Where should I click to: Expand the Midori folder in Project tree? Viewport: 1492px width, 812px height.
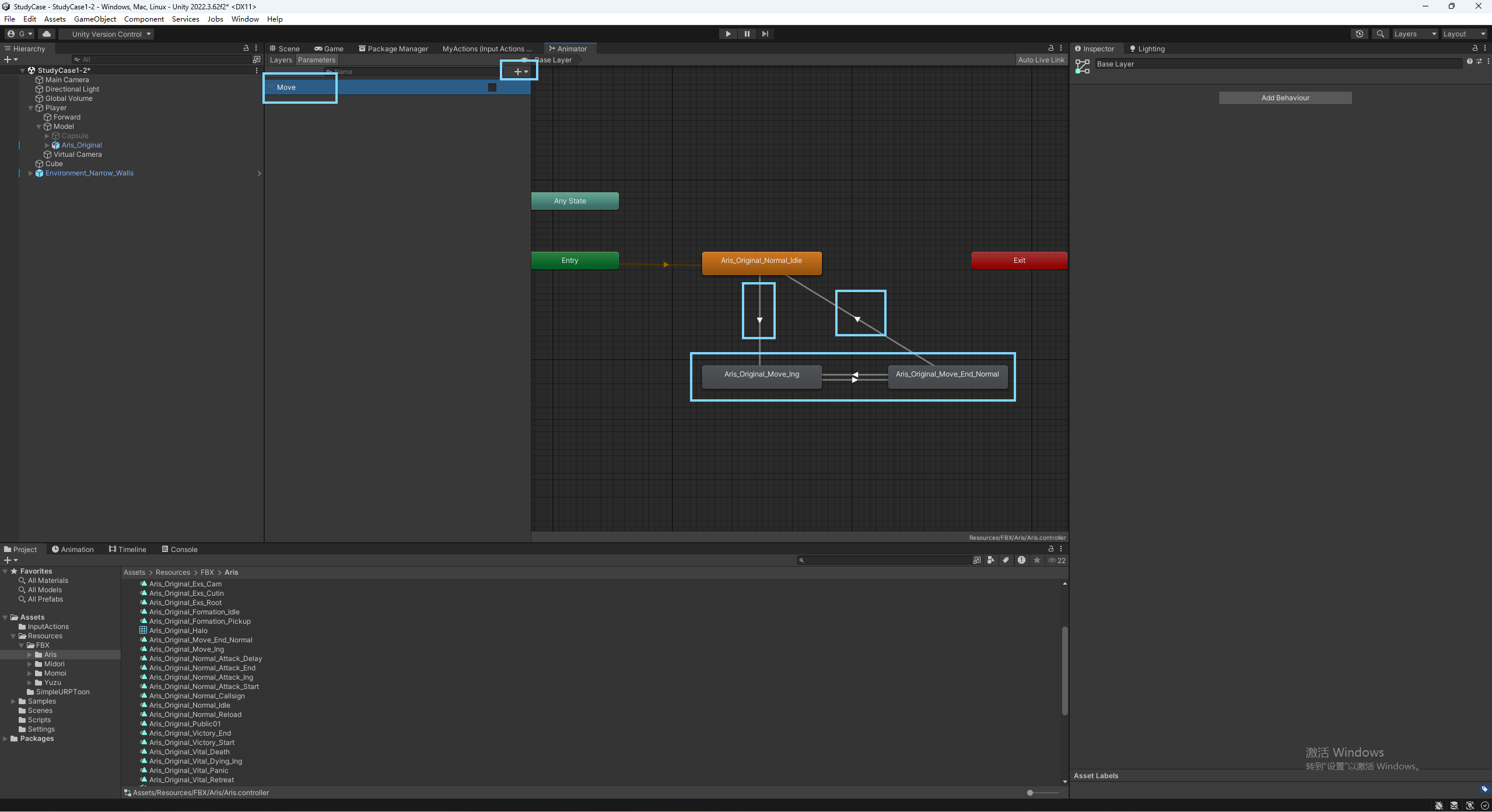click(30, 664)
